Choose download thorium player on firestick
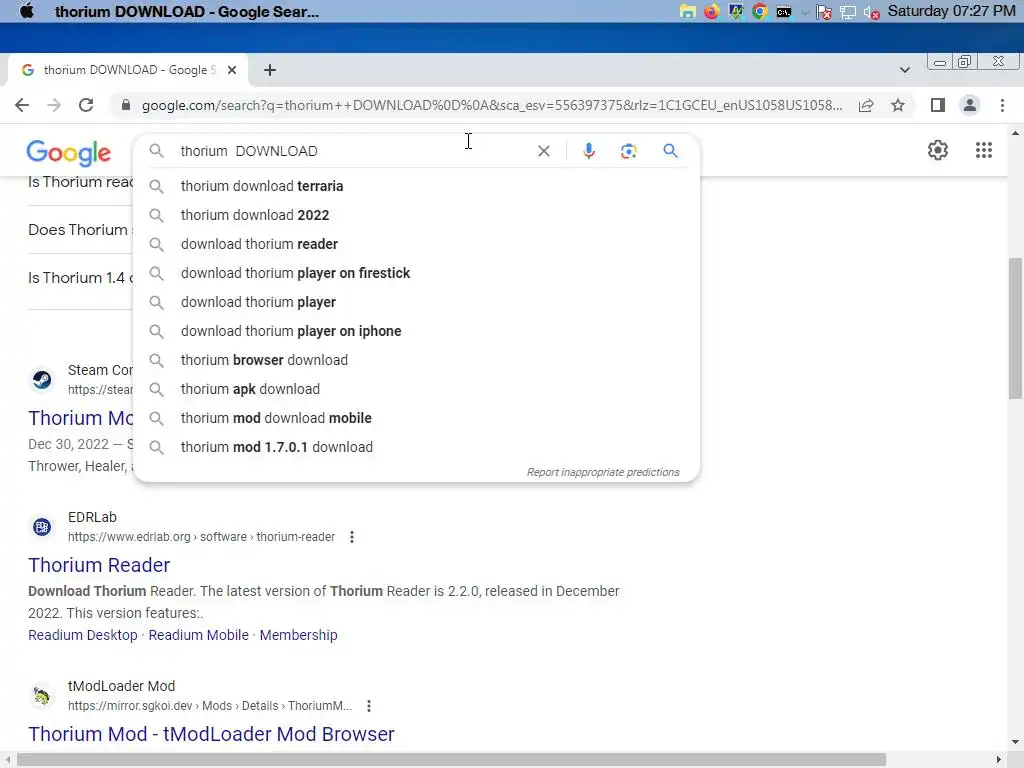The image size is (1024, 768). coord(416,273)
